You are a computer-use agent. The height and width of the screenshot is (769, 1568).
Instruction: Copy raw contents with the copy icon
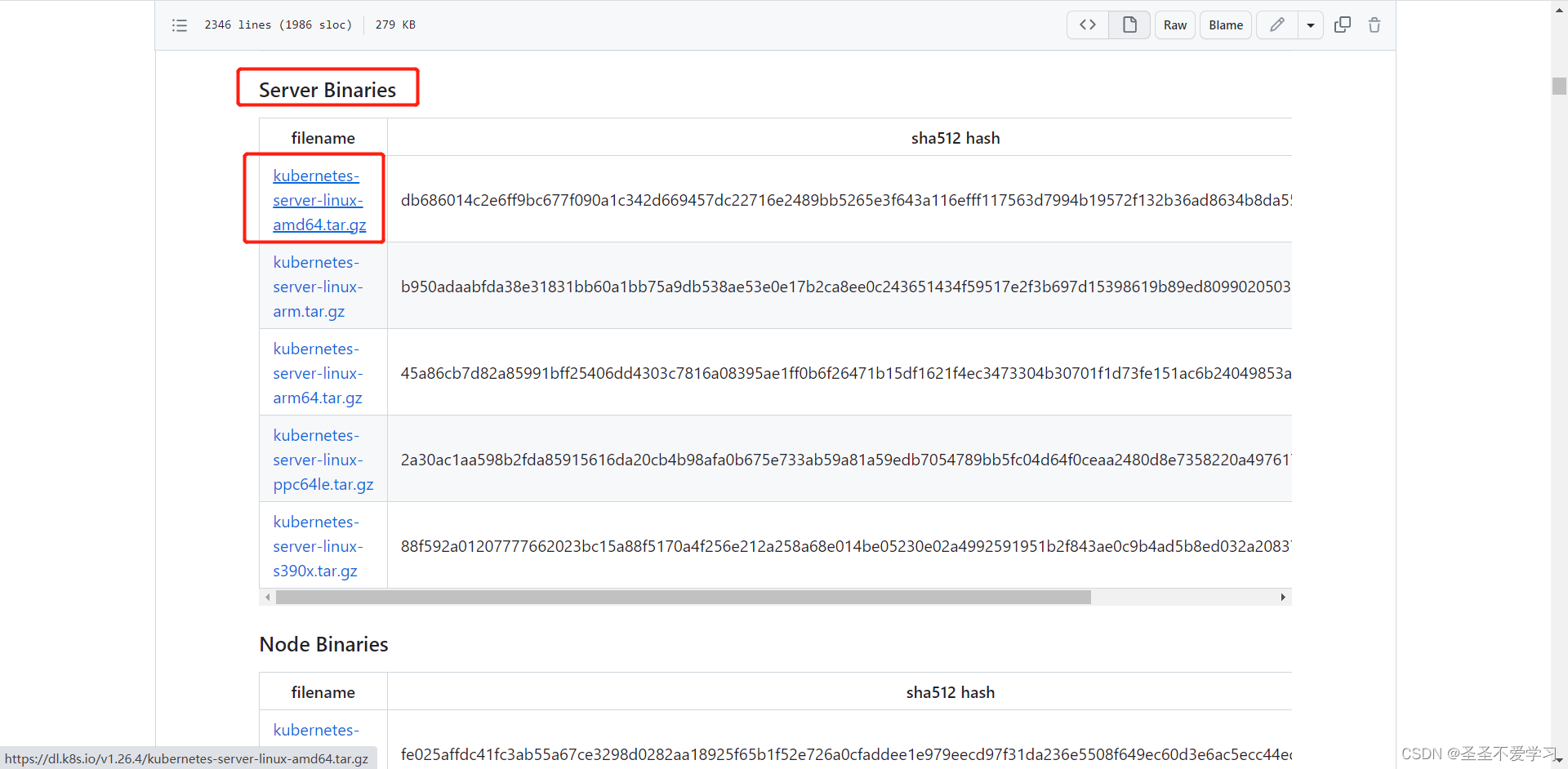[x=1343, y=25]
